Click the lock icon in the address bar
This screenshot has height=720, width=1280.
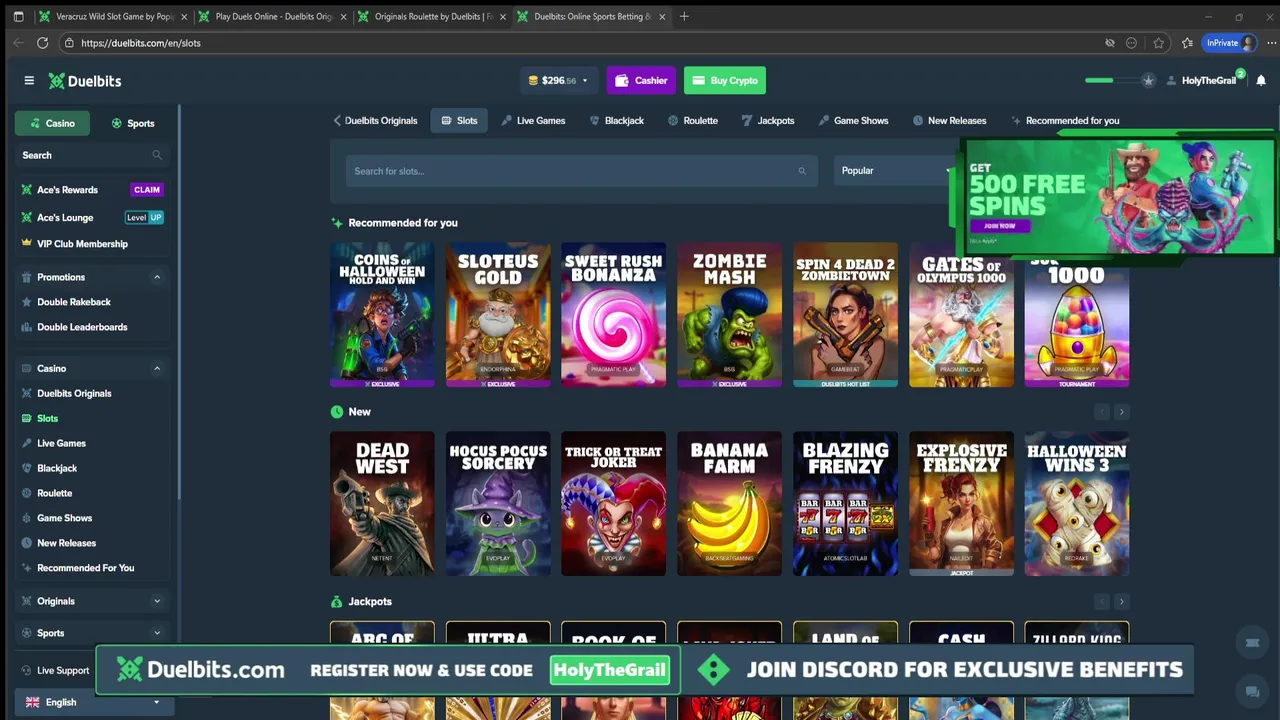(68, 43)
